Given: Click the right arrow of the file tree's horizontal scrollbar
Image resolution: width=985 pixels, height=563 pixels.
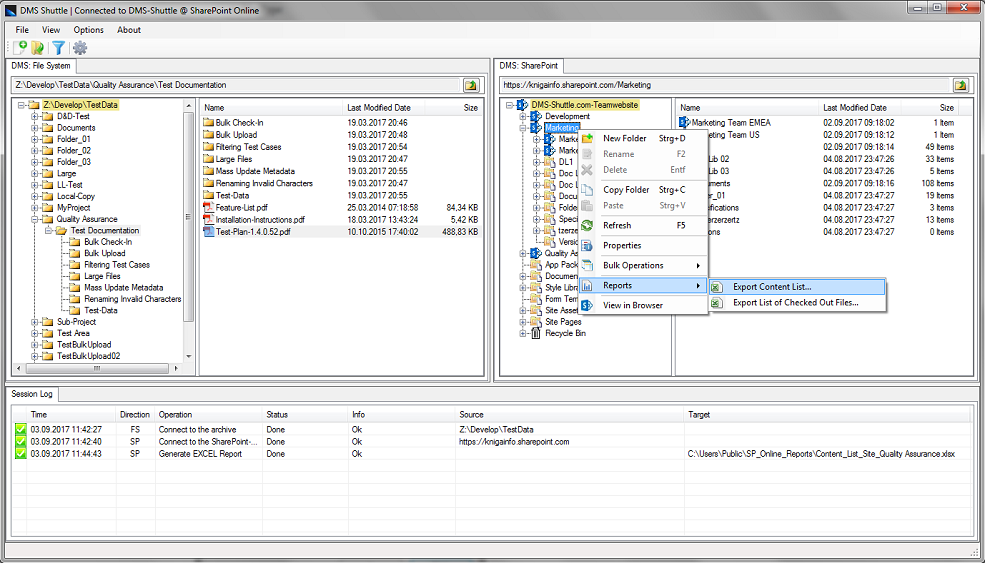Looking at the screenshot, I should point(177,368).
